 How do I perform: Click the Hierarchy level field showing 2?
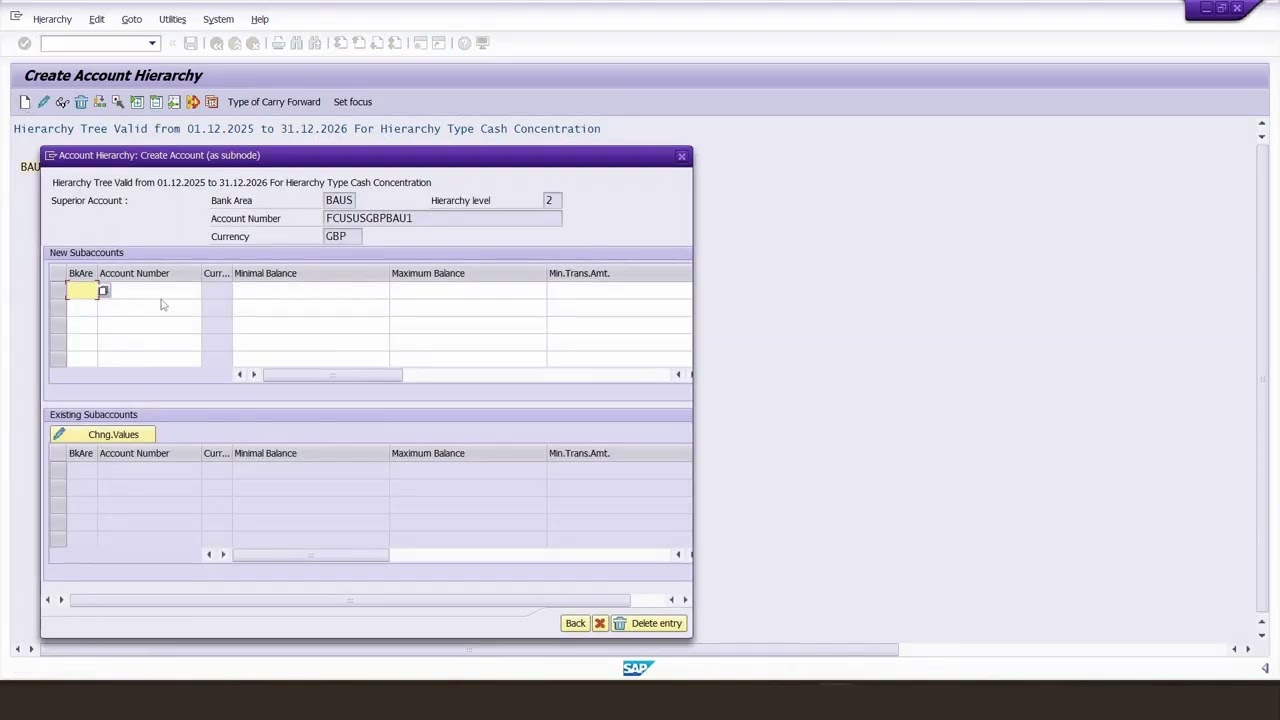(552, 200)
